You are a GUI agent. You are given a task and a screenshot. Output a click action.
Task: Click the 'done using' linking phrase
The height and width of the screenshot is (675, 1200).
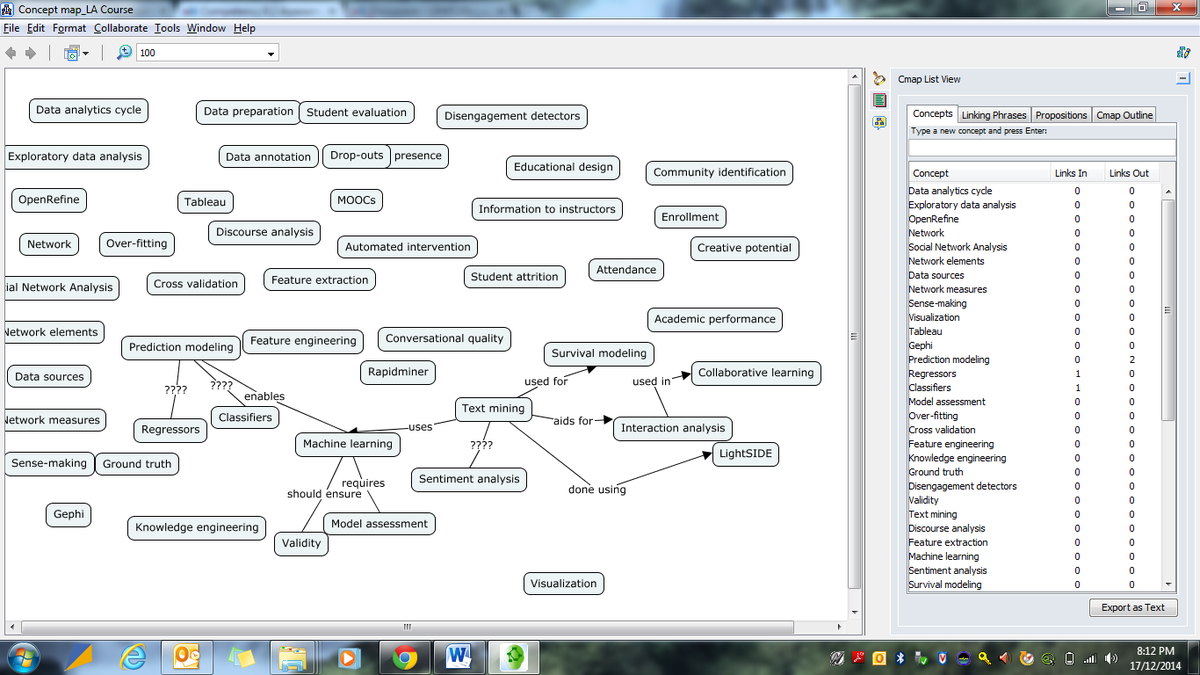point(597,489)
